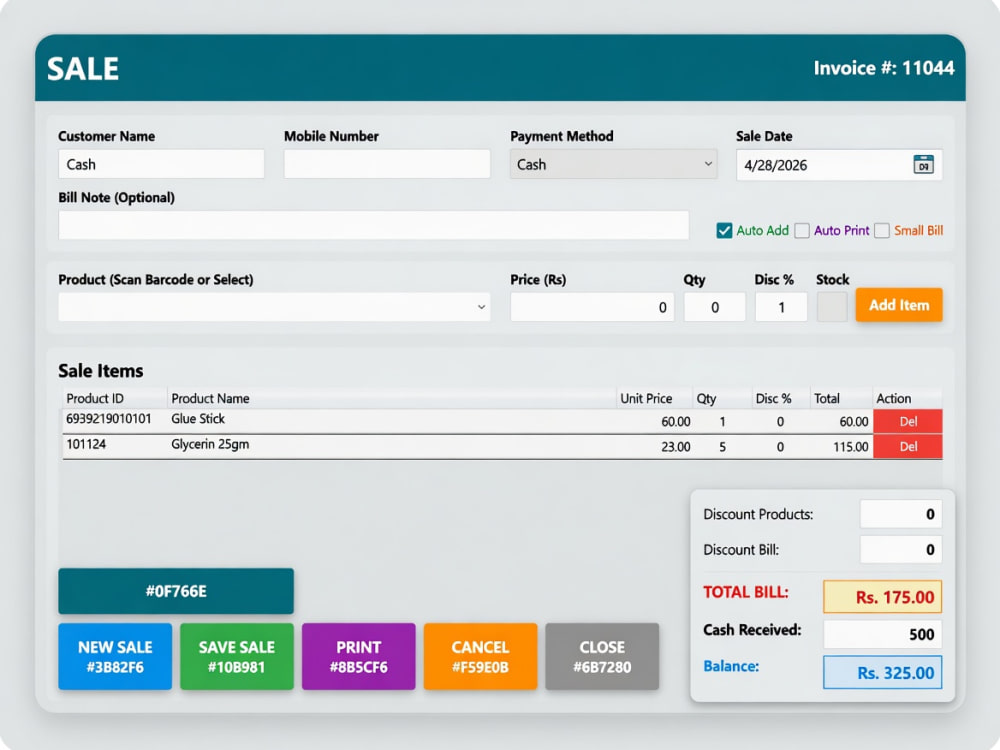This screenshot has width=1000, height=750.
Task: Focus the Mobile Number field
Action: point(387,165)
